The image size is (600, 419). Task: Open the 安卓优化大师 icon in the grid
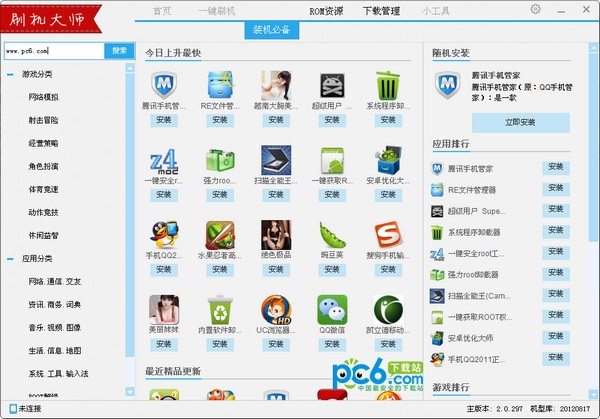(388, 160)
